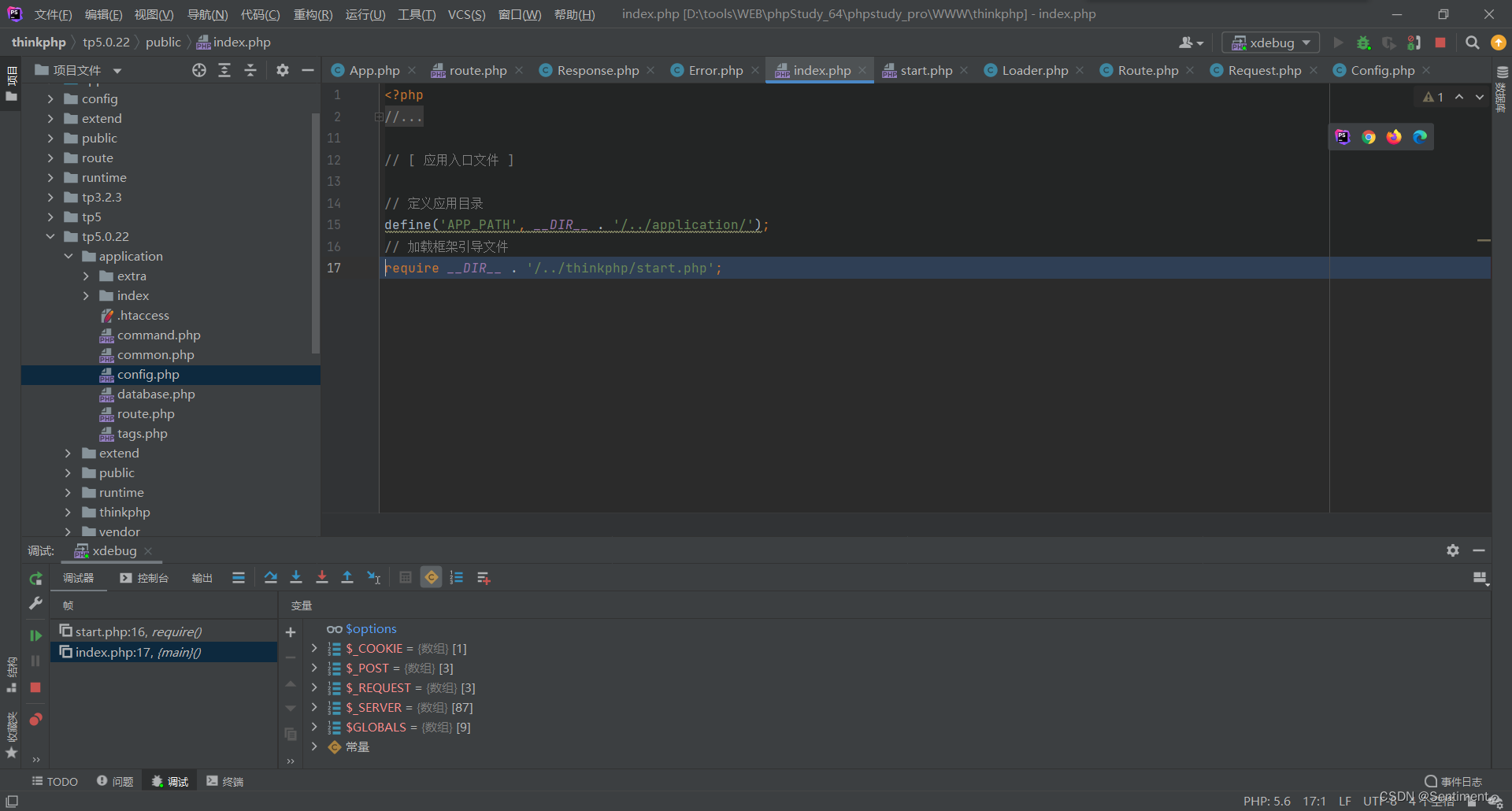
Task: Toggle Restore Layout icon at debug panel right
Action: tap(1480, 578)
